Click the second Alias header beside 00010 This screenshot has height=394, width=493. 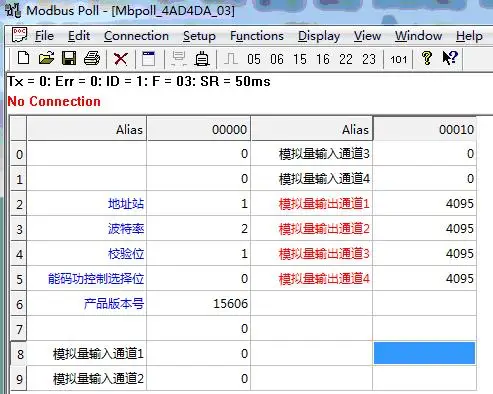(312, 129)
